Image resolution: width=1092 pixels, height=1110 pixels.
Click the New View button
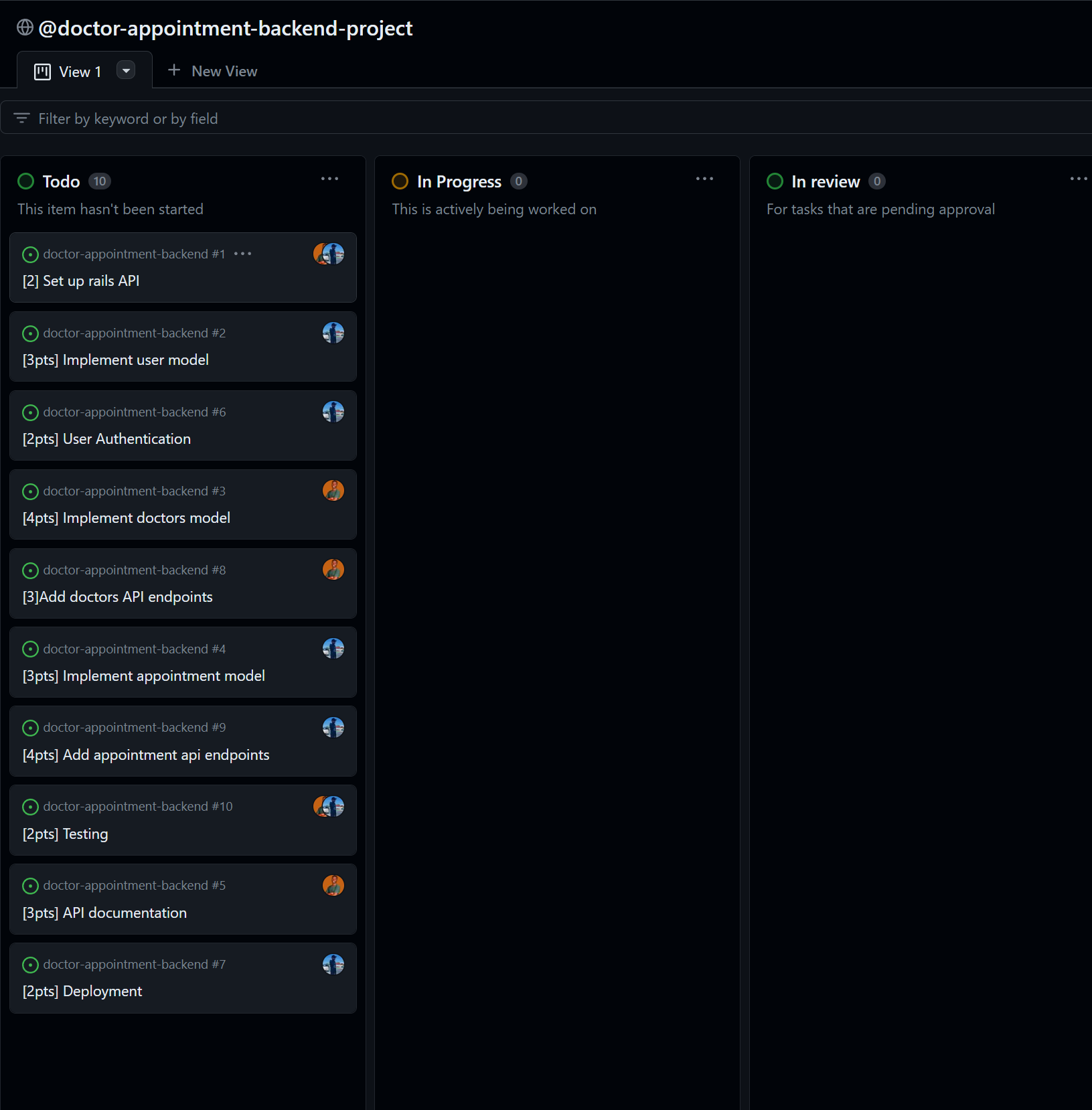[212, 70]
